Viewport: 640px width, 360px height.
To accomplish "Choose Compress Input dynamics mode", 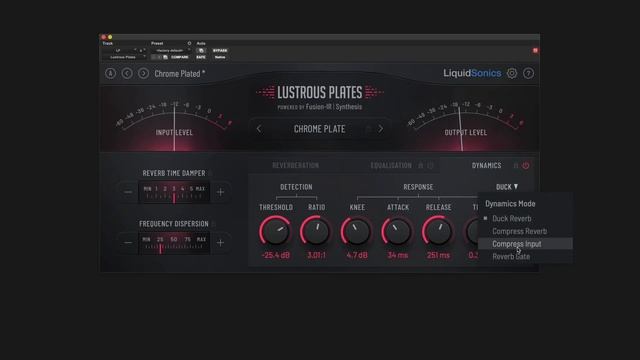I will coord(525,244).
